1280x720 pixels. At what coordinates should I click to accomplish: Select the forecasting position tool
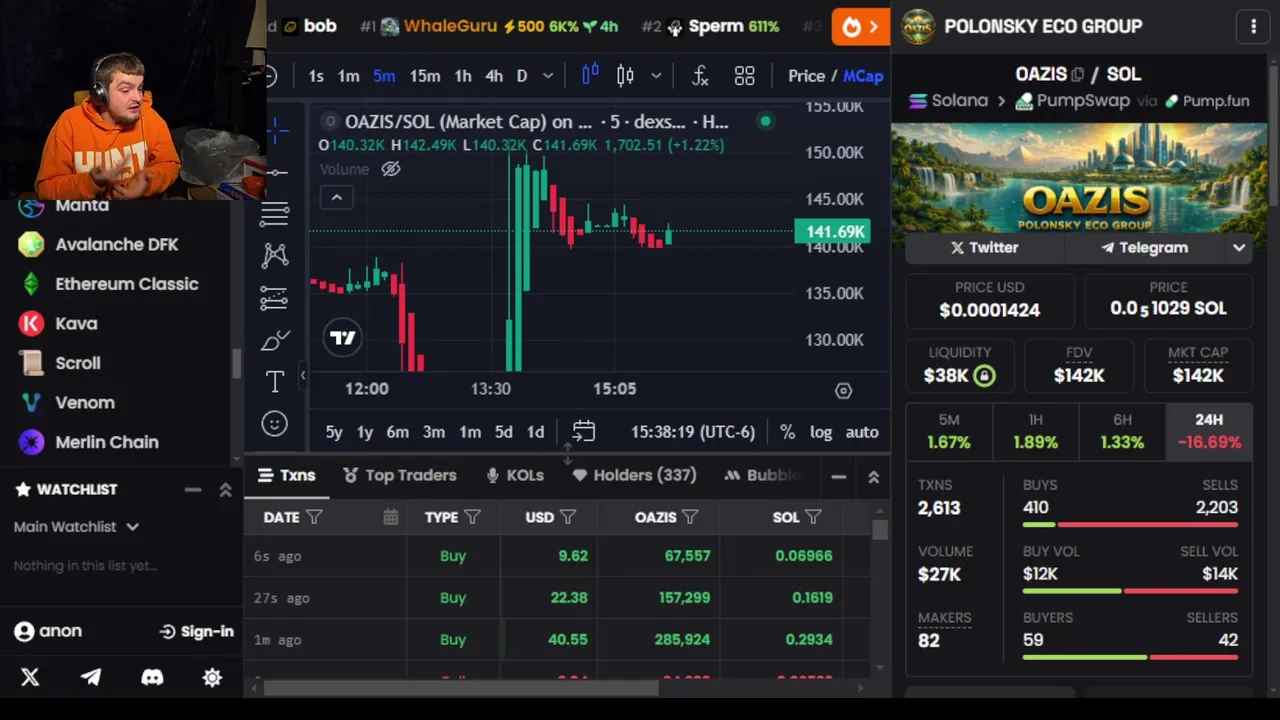274,298
